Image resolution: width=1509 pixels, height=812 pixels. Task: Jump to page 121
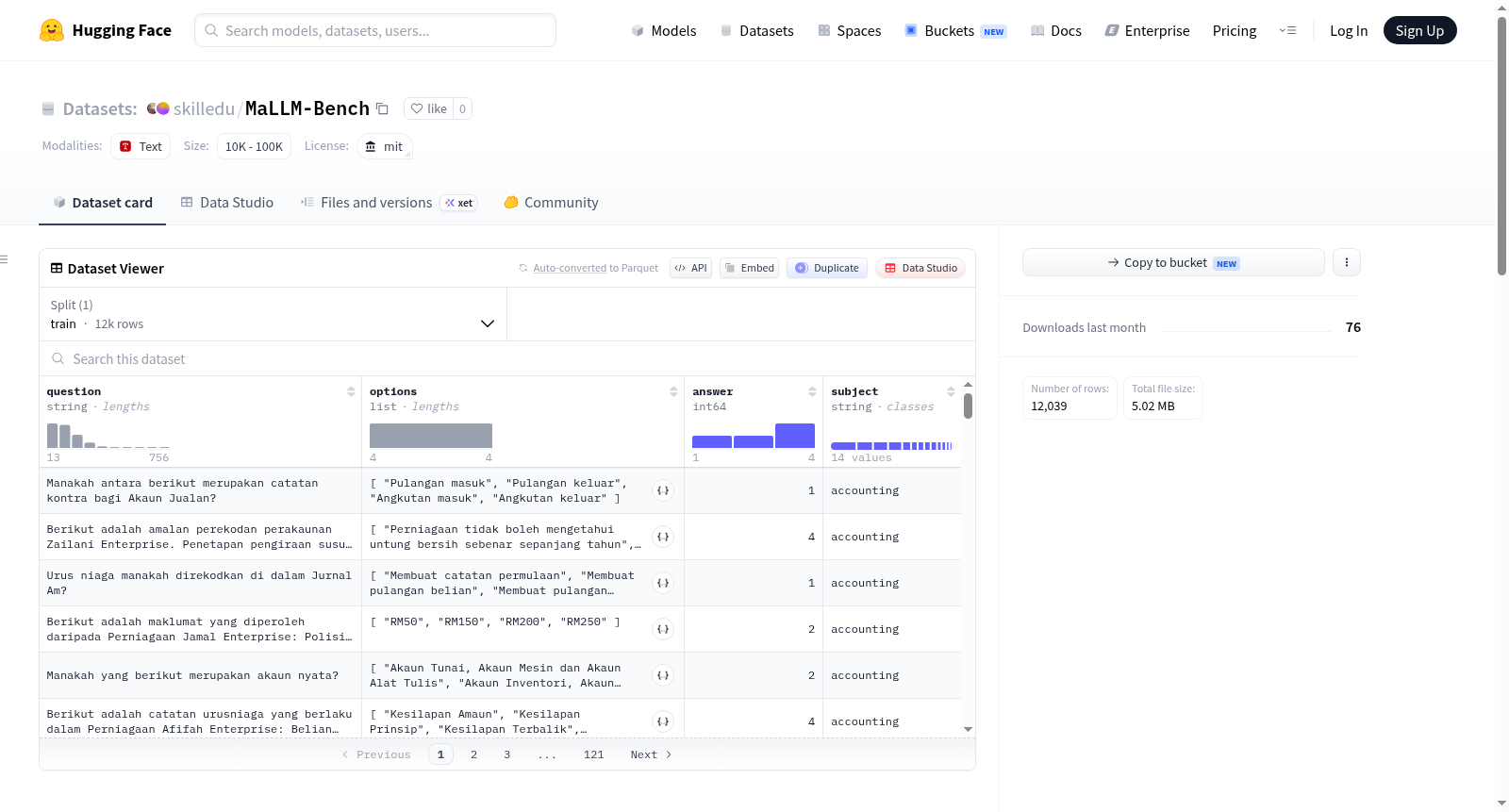[x=593, y=754]
